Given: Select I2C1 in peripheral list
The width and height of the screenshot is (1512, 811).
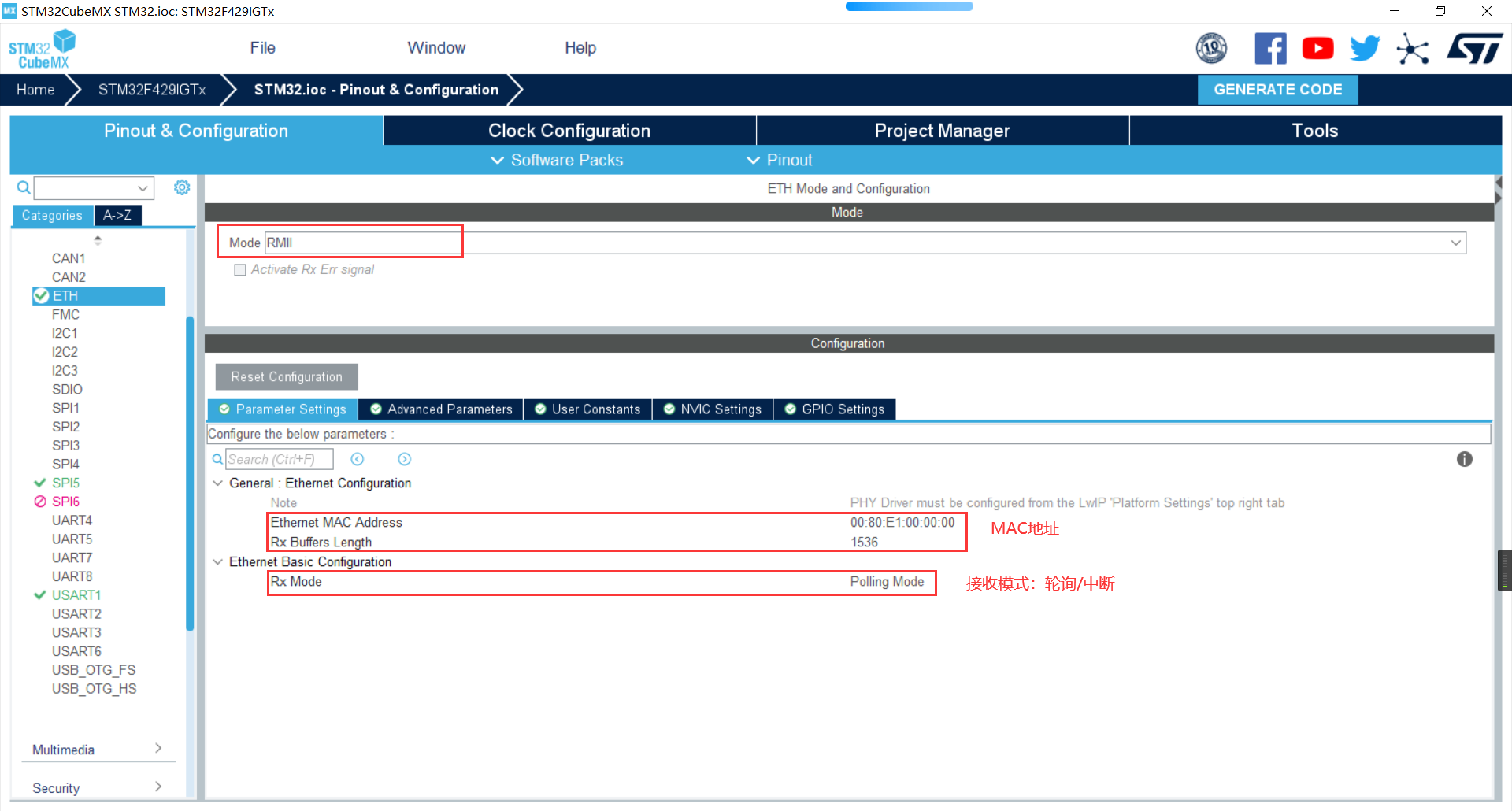Looking at the screenshot, I should pyautogui.click(x=65, y=333).
